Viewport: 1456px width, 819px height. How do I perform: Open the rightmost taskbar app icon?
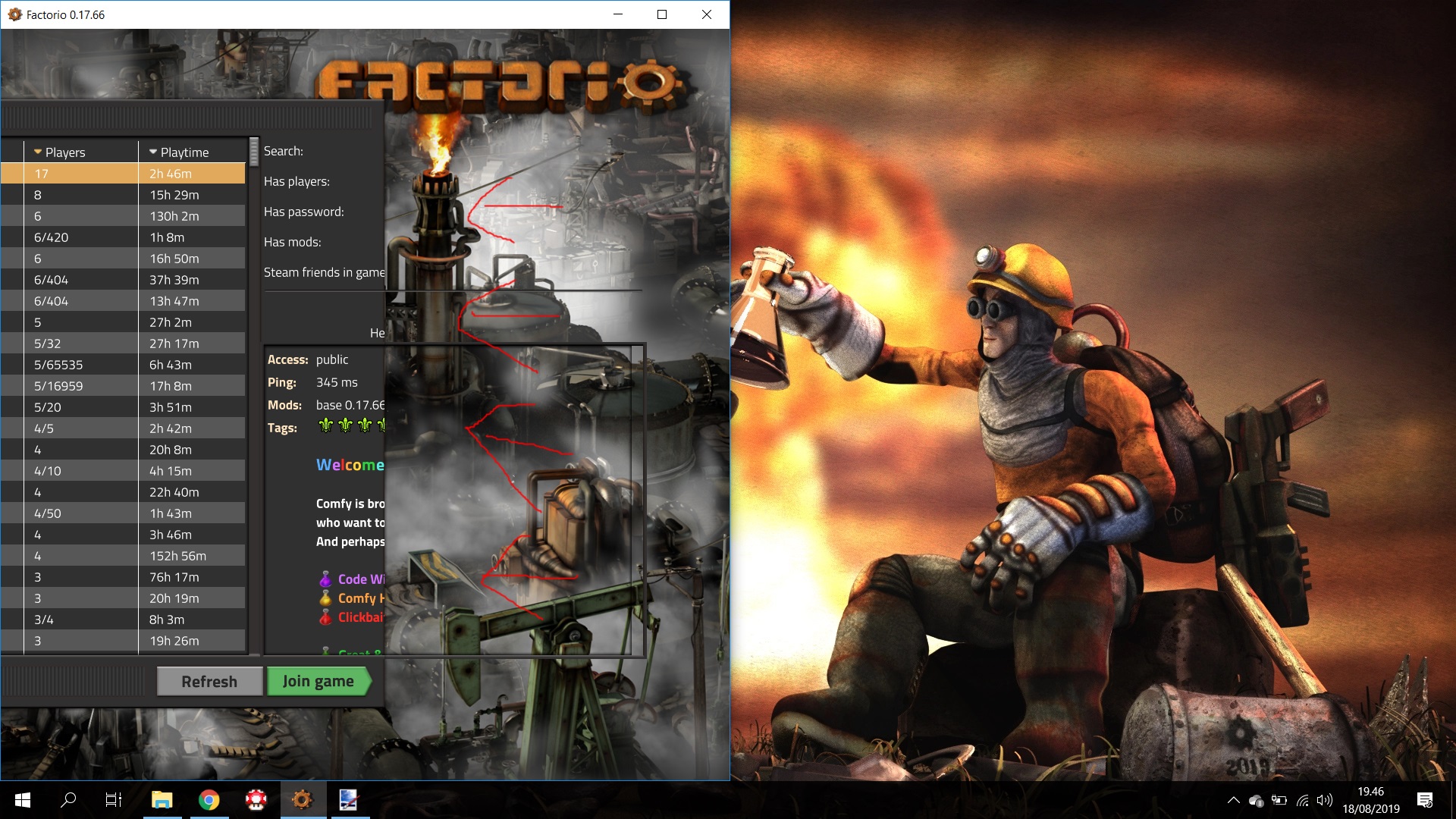[348, 799]
